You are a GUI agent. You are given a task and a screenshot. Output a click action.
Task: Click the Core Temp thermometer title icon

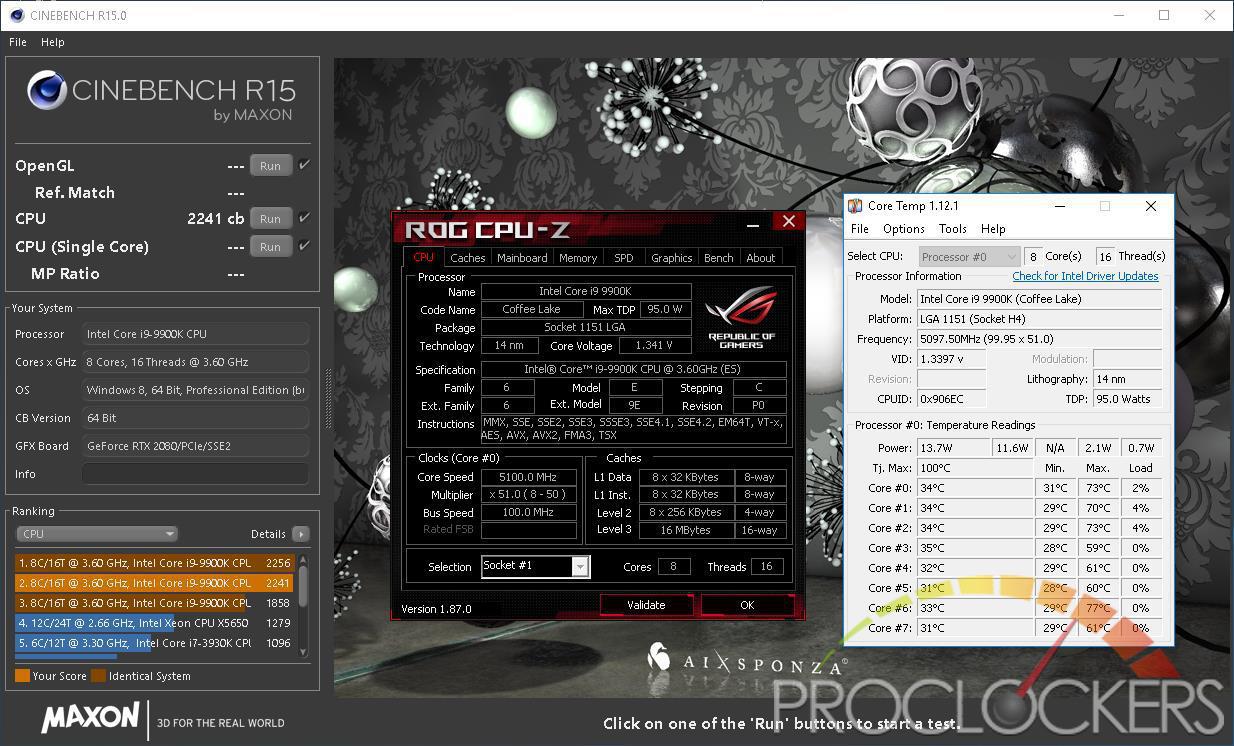pos(855,206)
